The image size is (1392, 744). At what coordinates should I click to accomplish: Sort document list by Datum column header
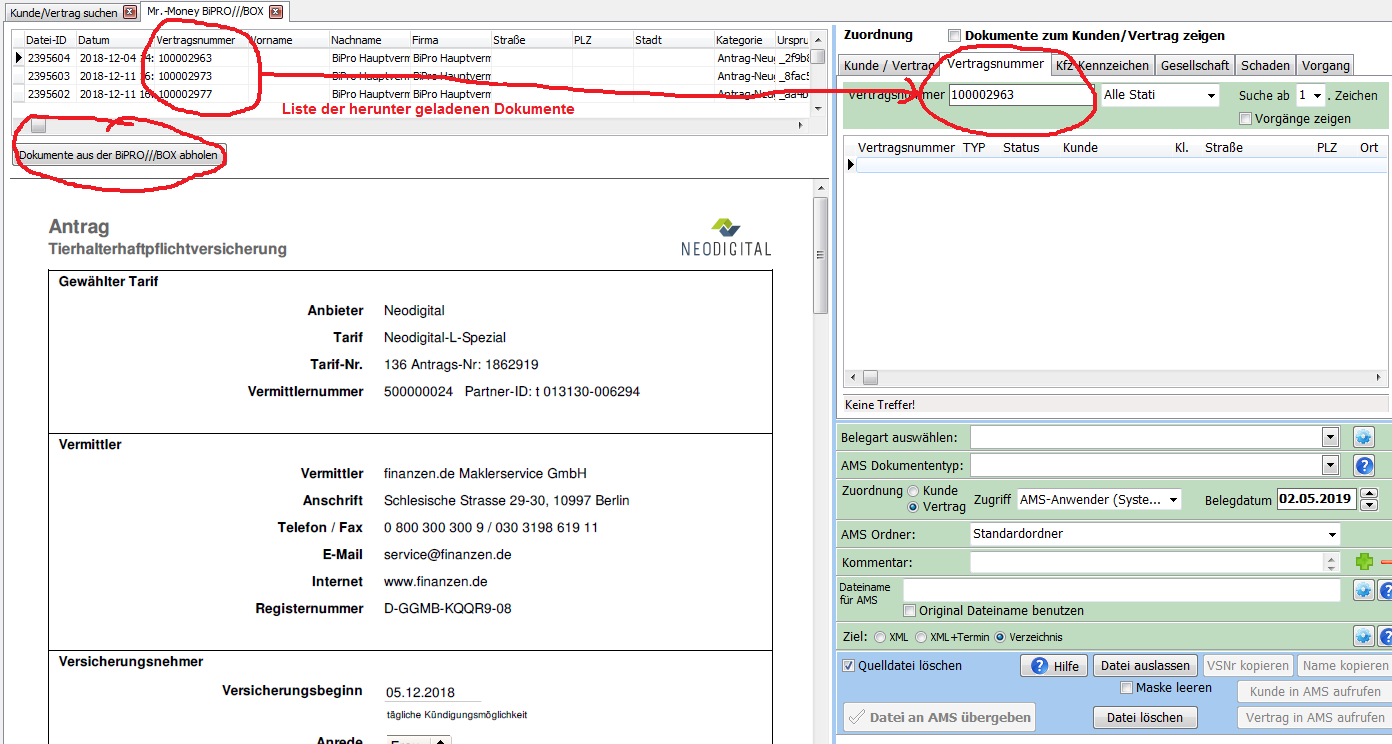tap(115, 40)
